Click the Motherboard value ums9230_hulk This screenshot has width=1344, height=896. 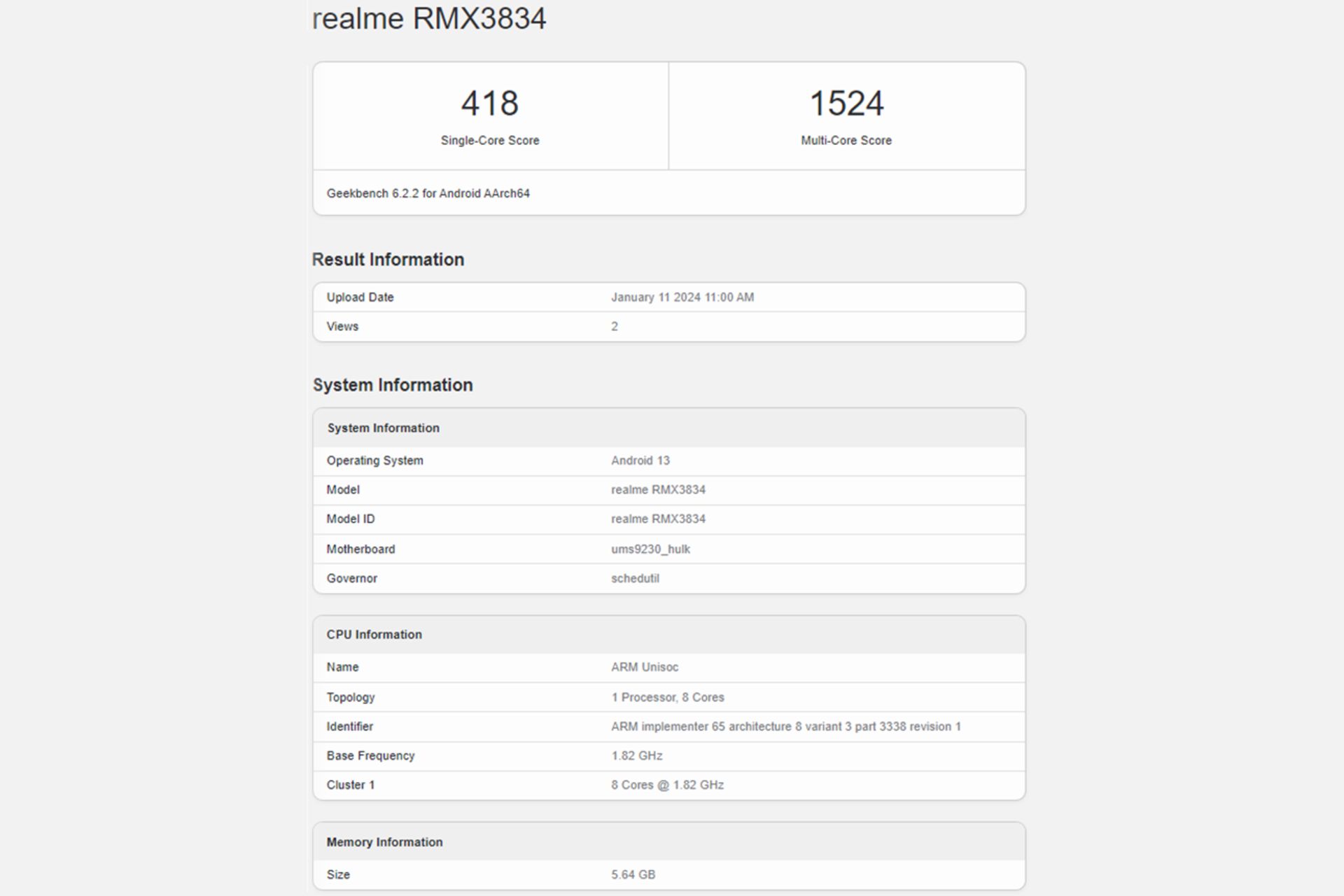[x=650, y=549]
